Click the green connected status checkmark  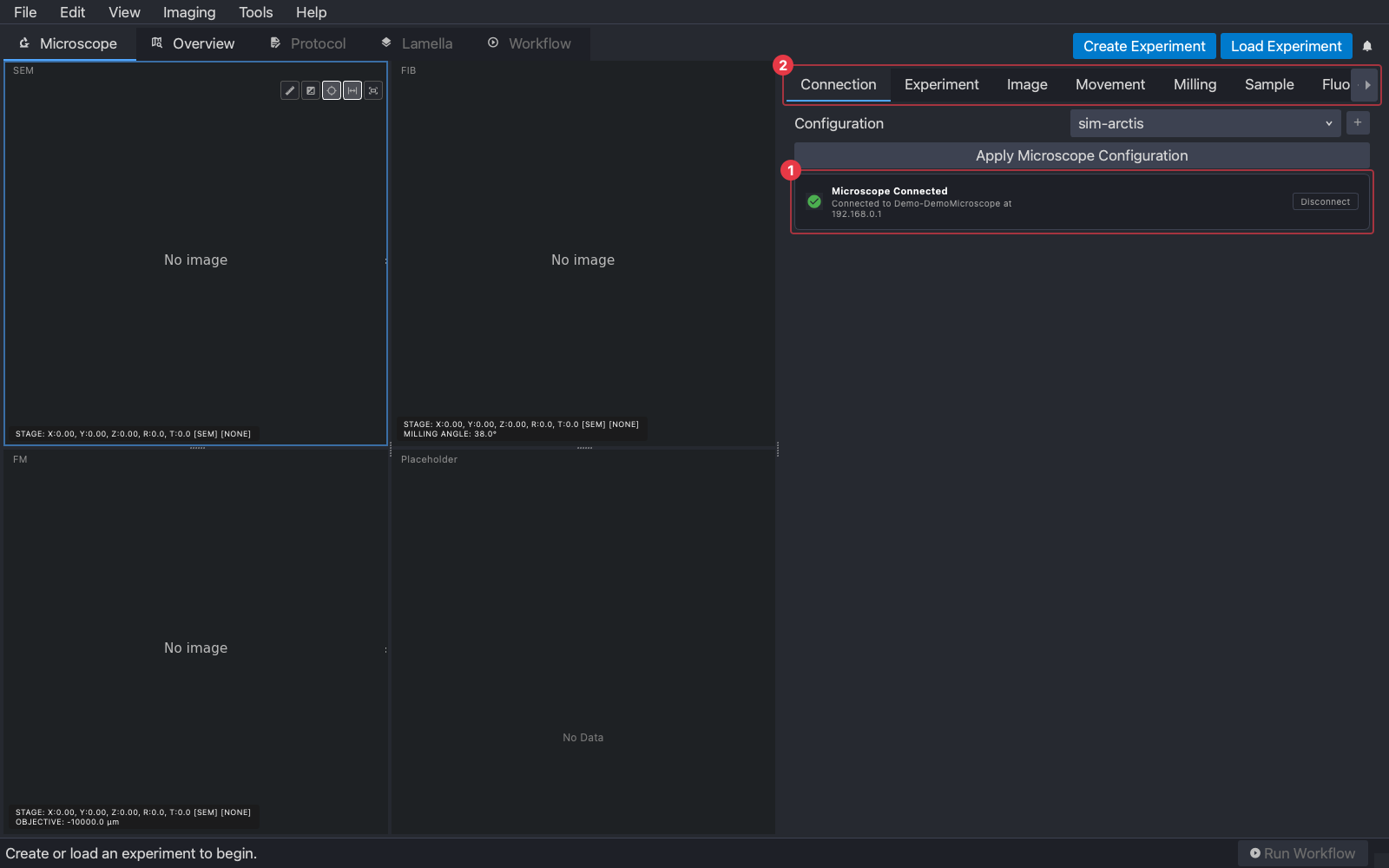[x=814, y=201]
